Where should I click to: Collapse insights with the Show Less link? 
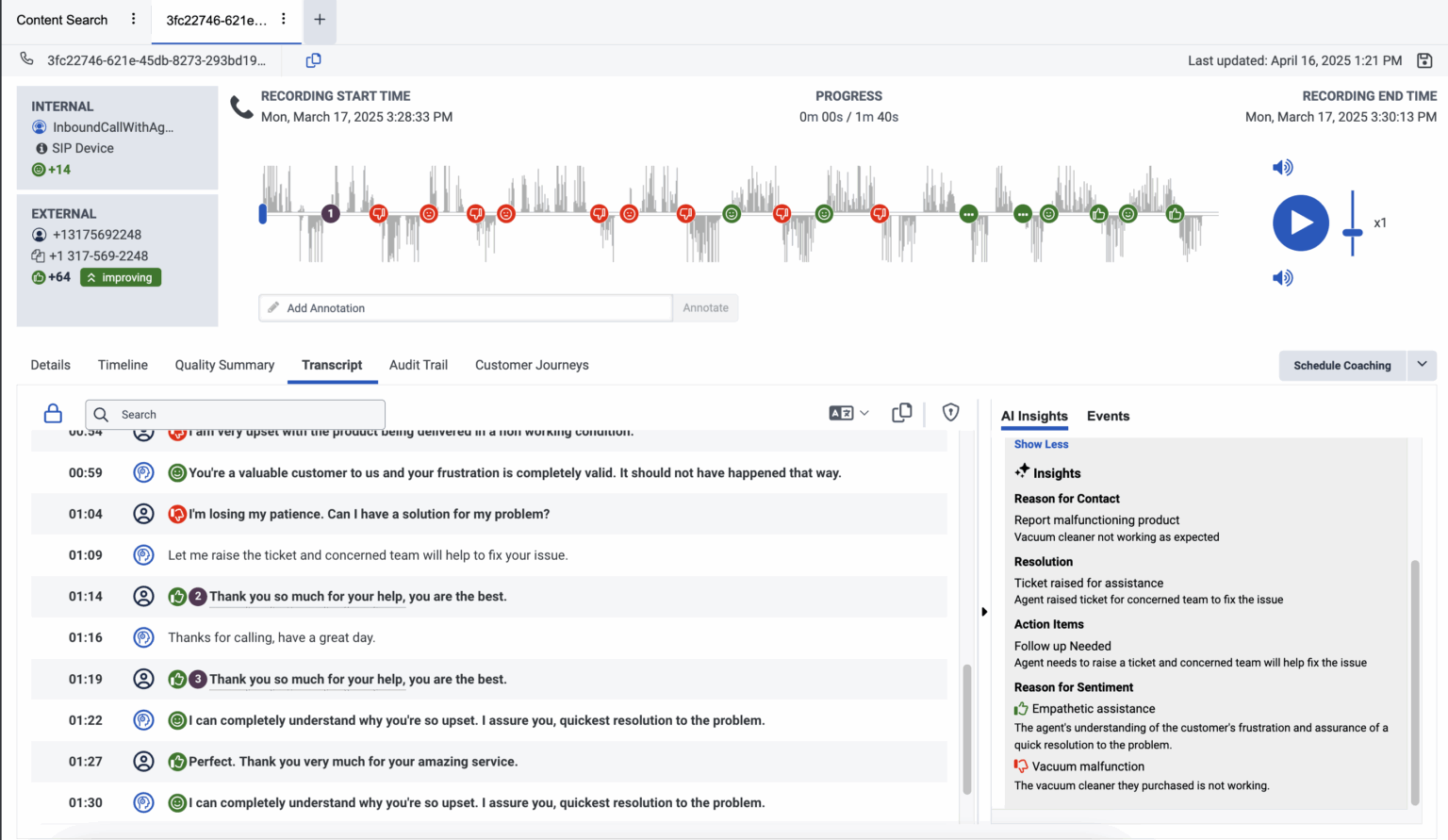[x=1041, y=444]
